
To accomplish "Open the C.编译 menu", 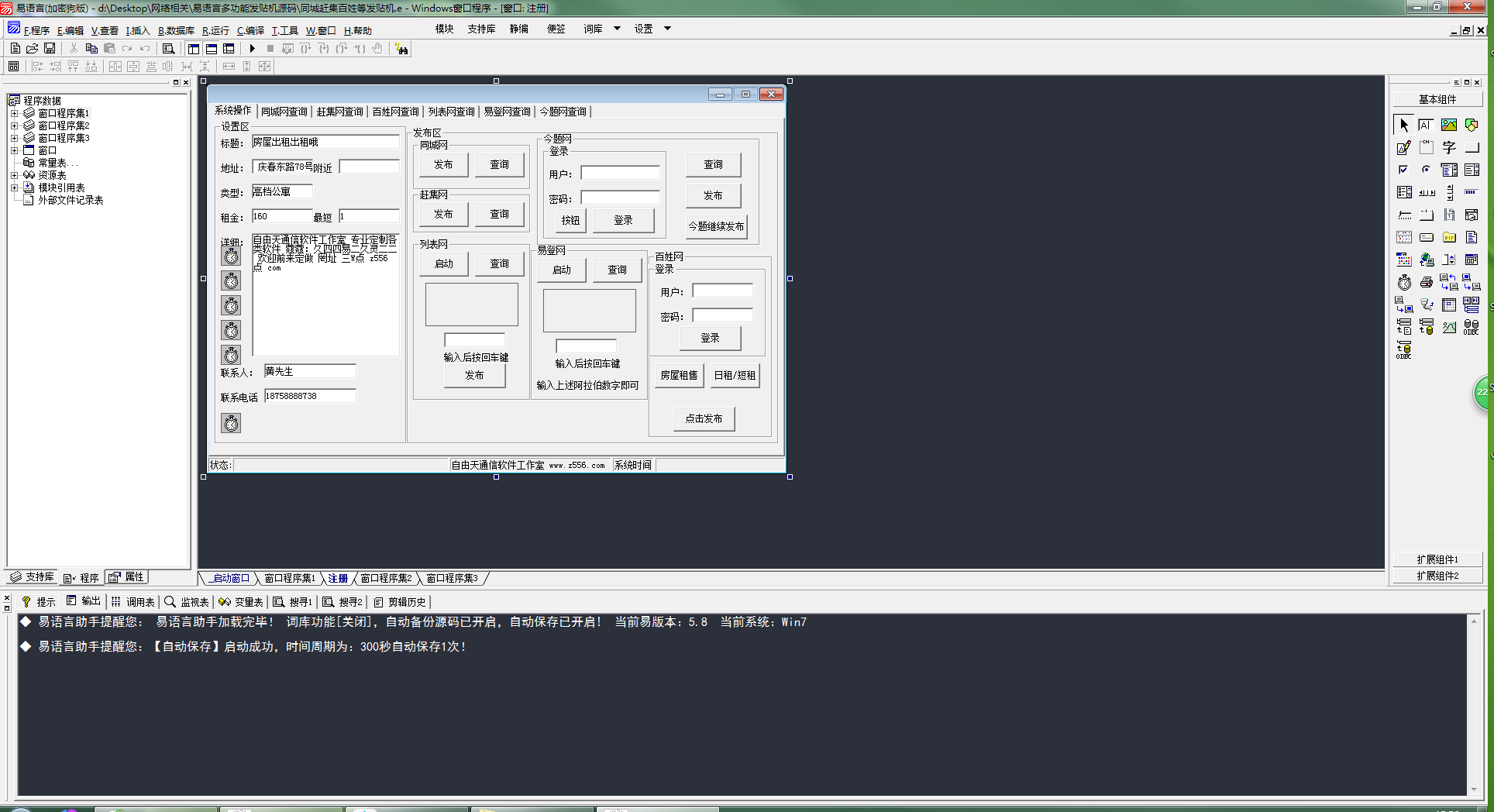I will click(250, 30).
